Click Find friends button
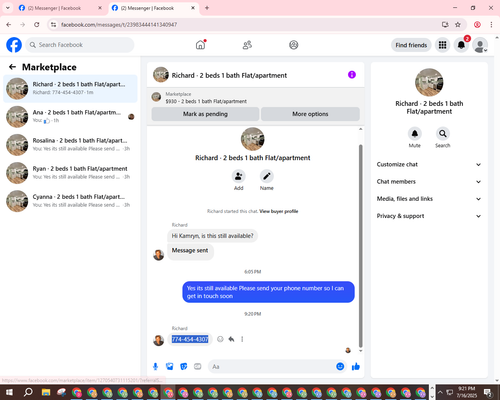Viewport: 500px width, 400px height. coord(411,45)
